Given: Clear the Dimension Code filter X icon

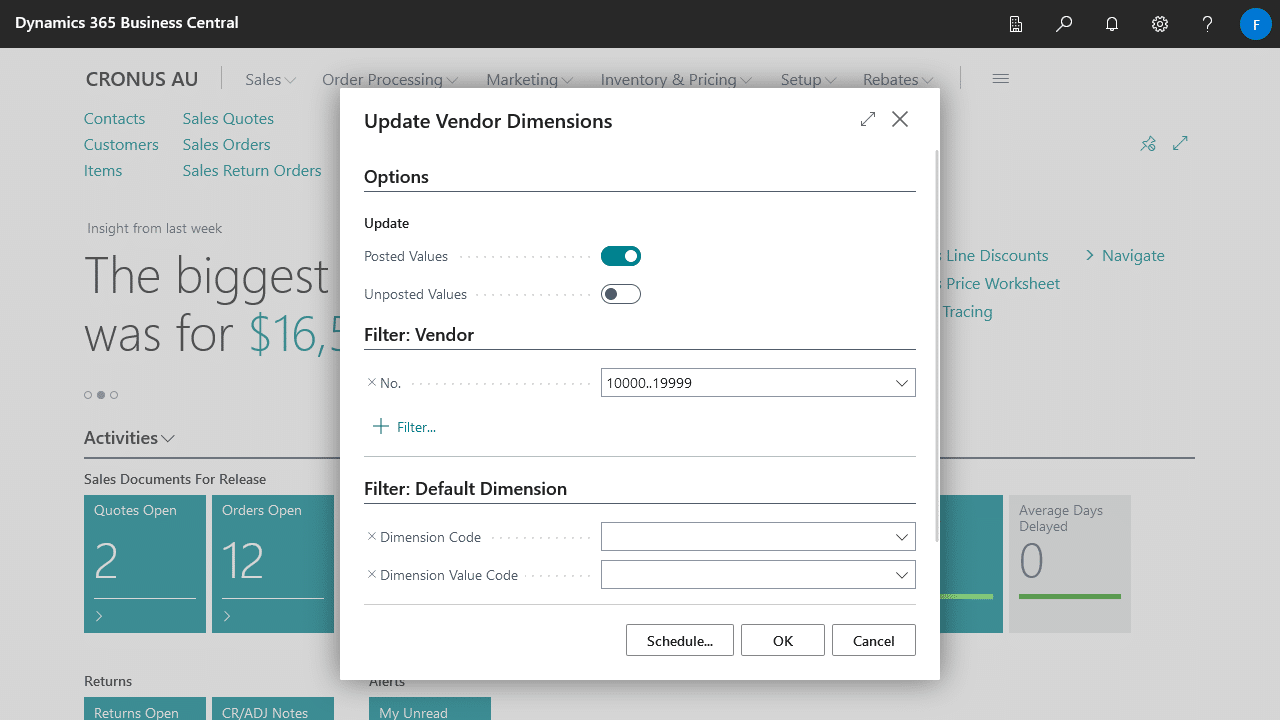Looking at the screenshot, I should (371, 536).
